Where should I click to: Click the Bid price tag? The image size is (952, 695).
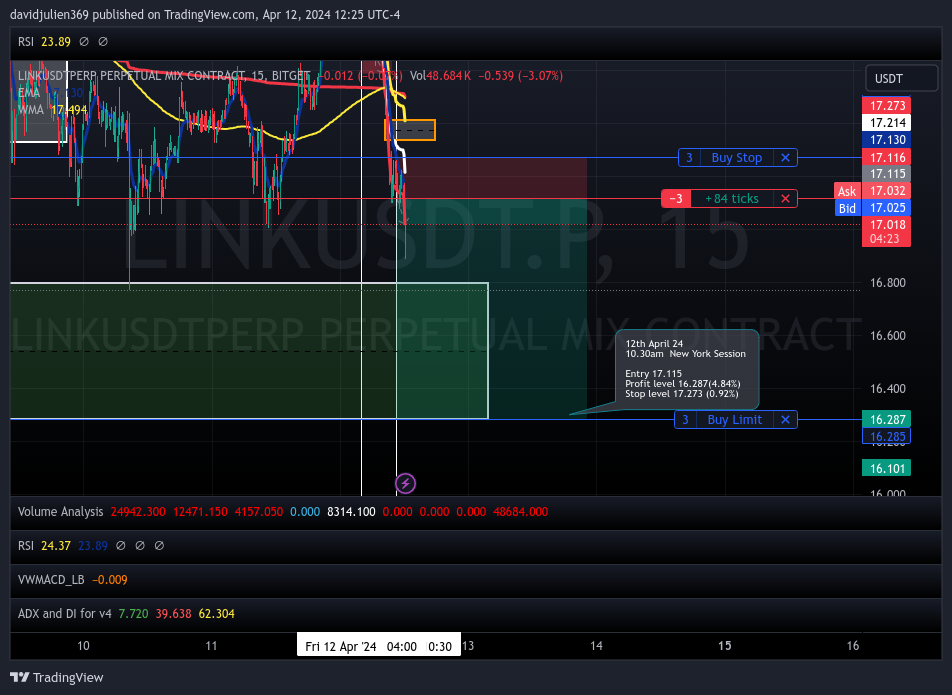tap(847, 208)
